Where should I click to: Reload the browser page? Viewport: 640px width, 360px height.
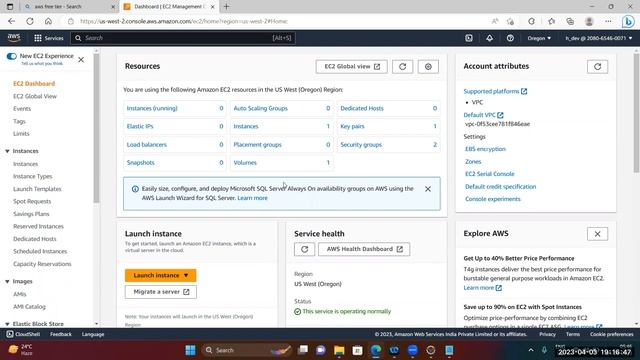coord(30,21)
